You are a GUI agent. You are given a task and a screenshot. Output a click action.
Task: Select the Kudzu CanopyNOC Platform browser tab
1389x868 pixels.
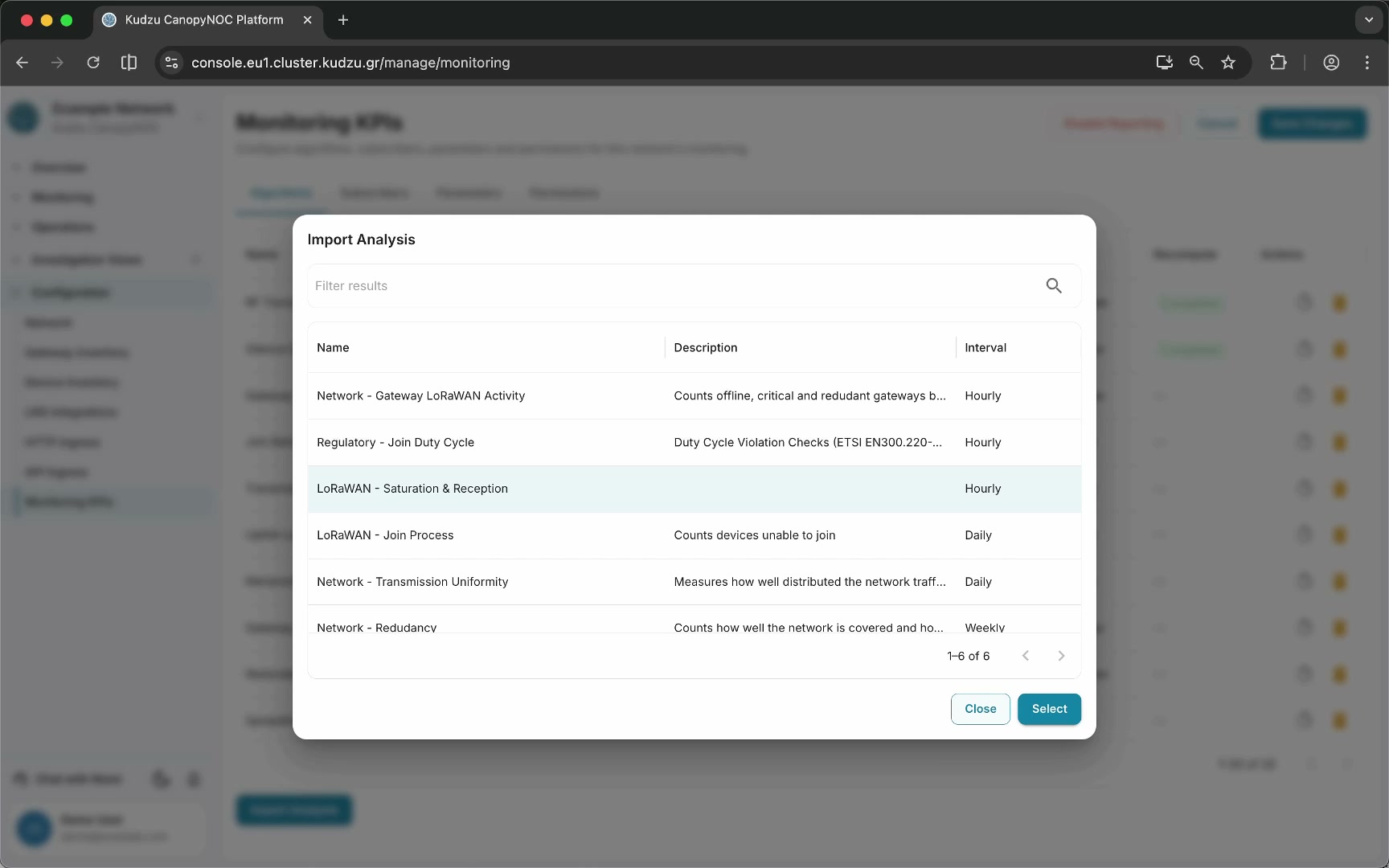coord(208,20)
